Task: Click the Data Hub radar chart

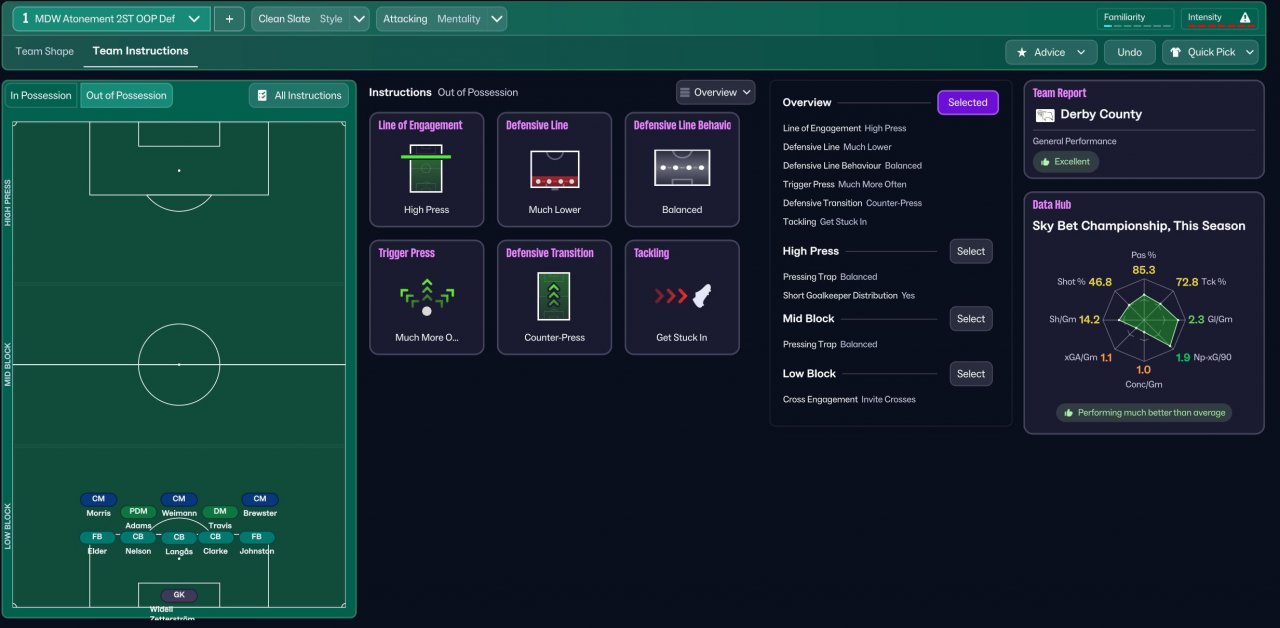Action: [1144, 322]
